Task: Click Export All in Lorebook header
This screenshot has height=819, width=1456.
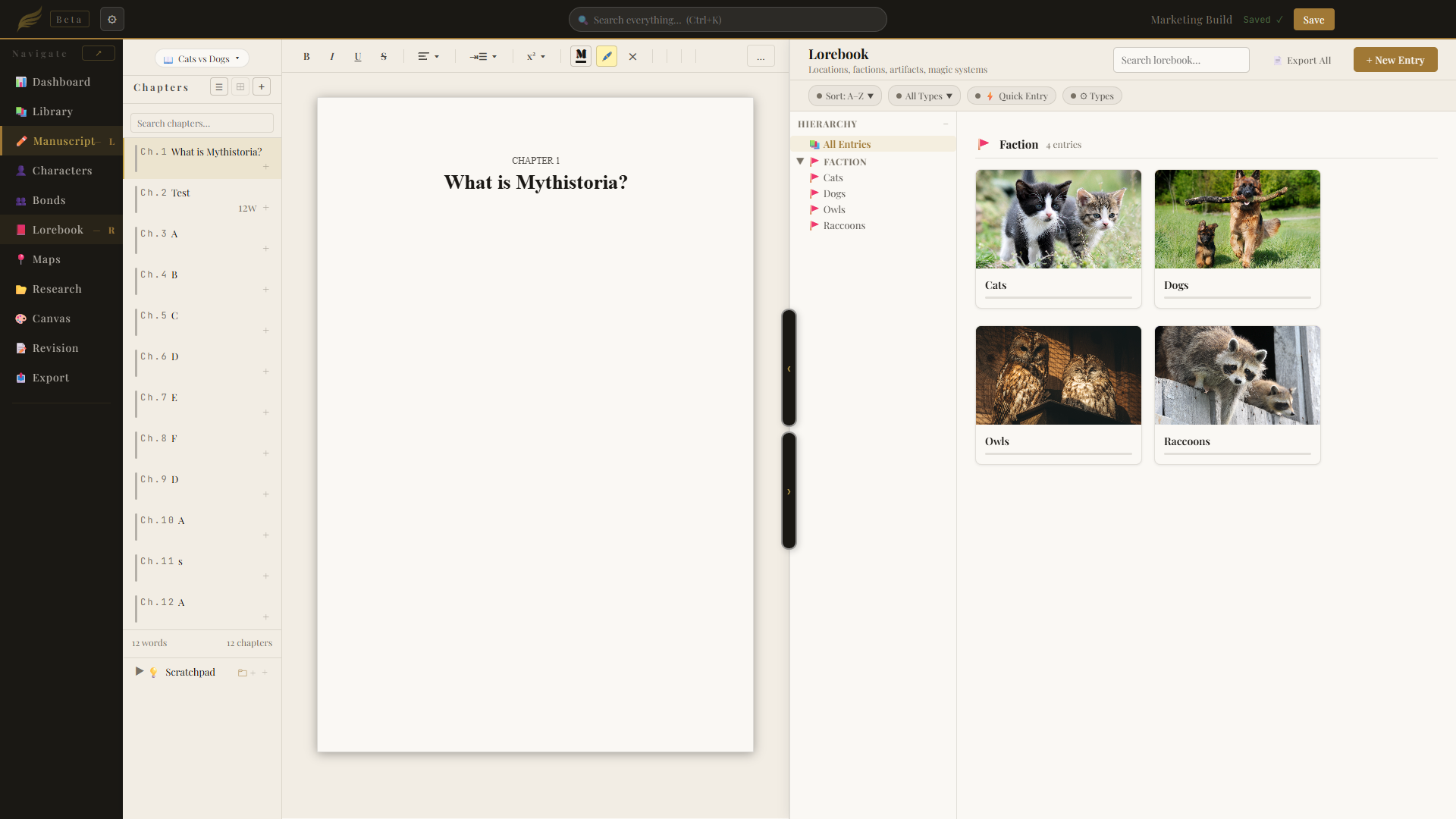Action: tap(1302, 60)
